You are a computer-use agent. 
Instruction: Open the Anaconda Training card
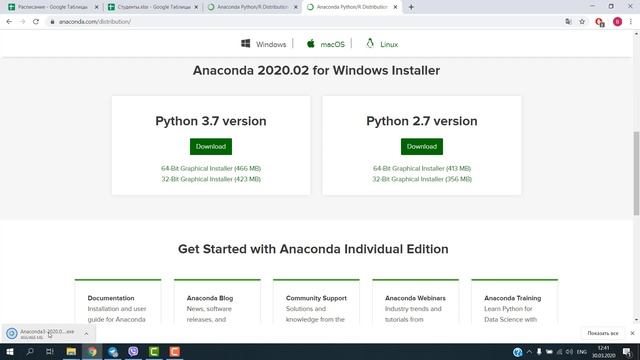(x=515, y=302)
